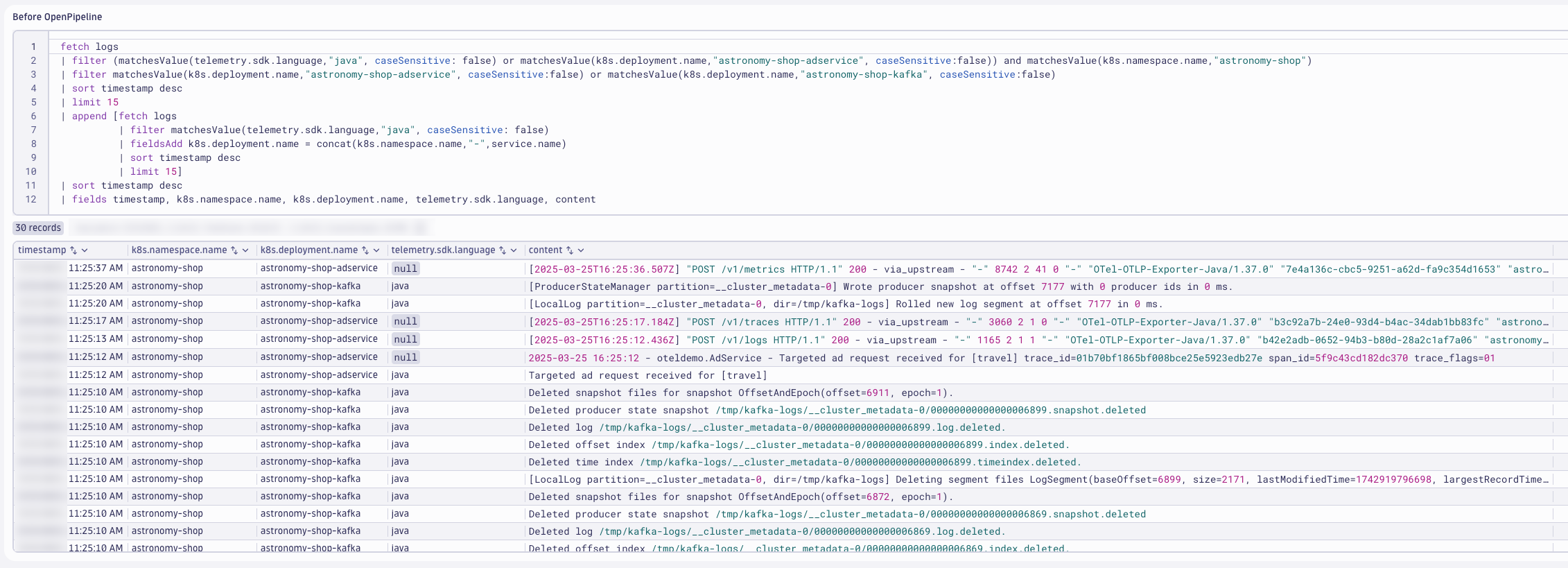The height and width of the screenshot is (568, 1568).
Task: Click the 6899.snapshot.deleted content cell
Action: 1038,410
